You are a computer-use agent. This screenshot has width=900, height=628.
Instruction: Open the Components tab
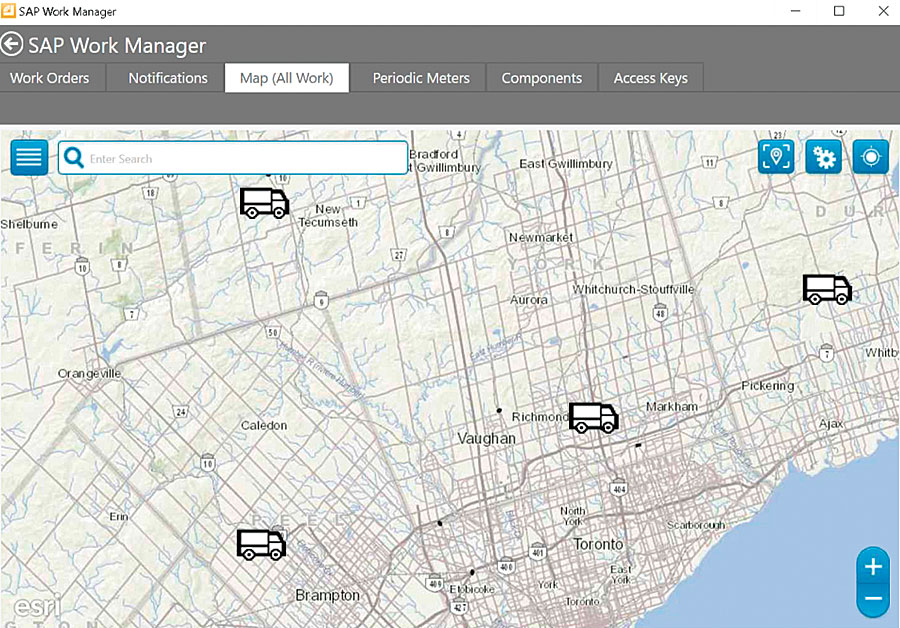(x=541, y=78)
